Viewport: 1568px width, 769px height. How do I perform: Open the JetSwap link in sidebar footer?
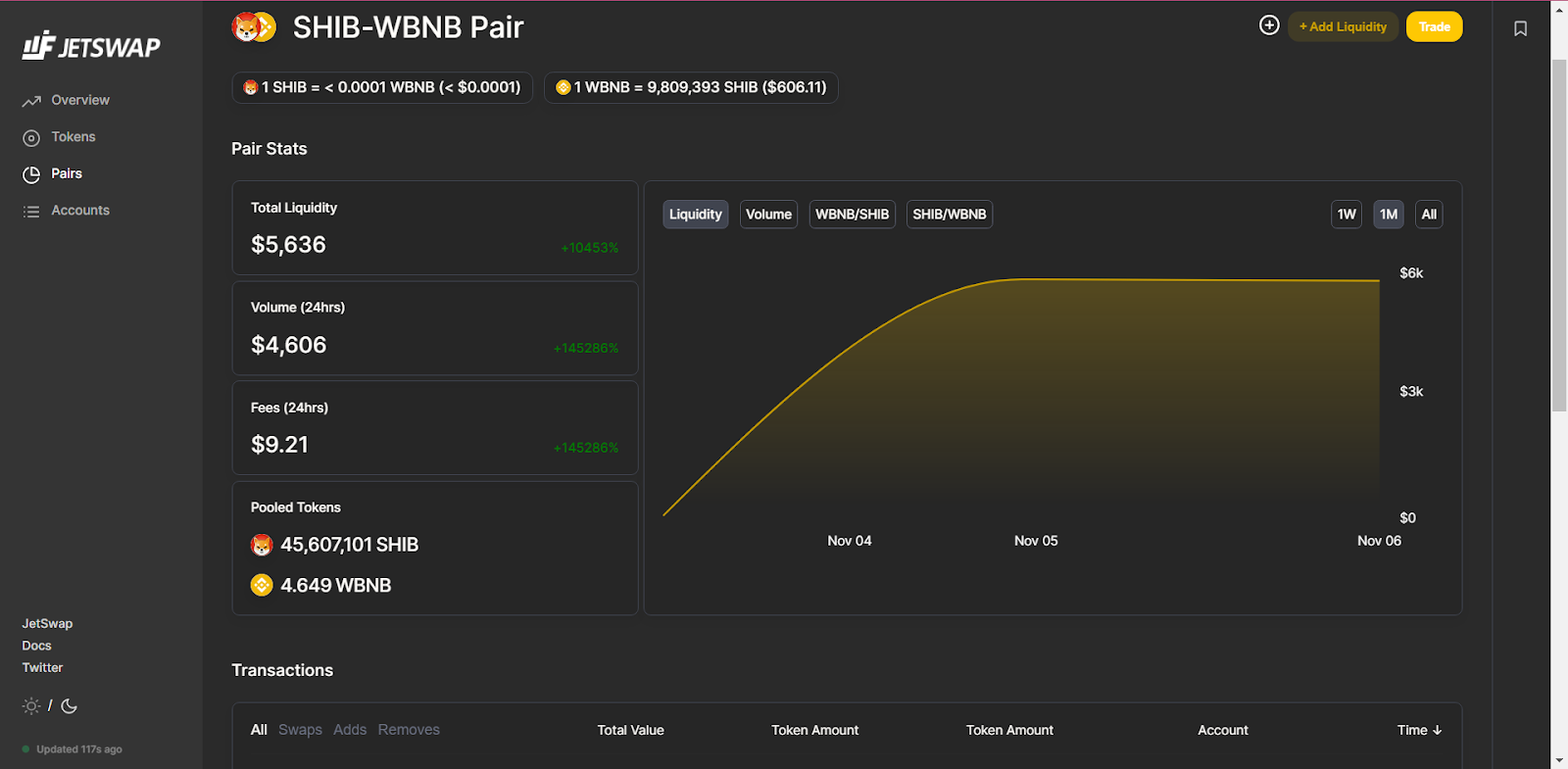(x=47, y=624)
